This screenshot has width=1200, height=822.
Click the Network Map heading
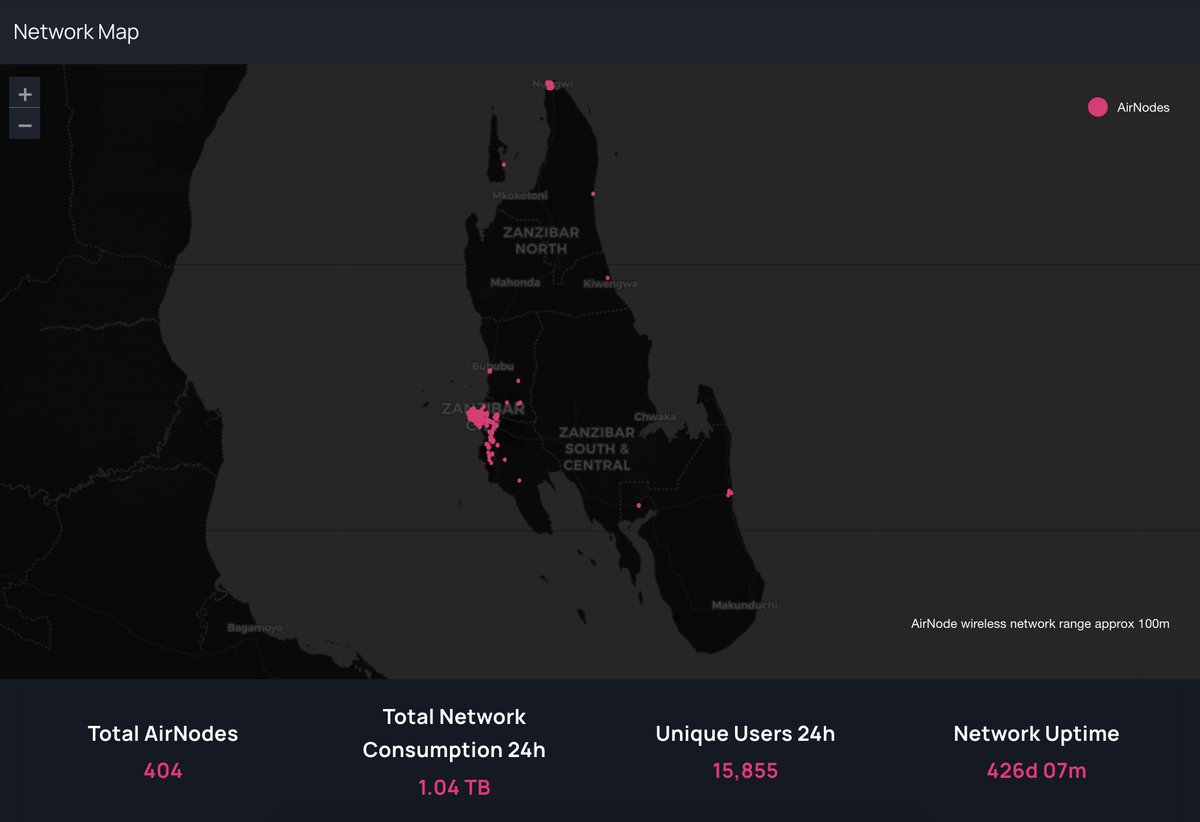point(76,32)
